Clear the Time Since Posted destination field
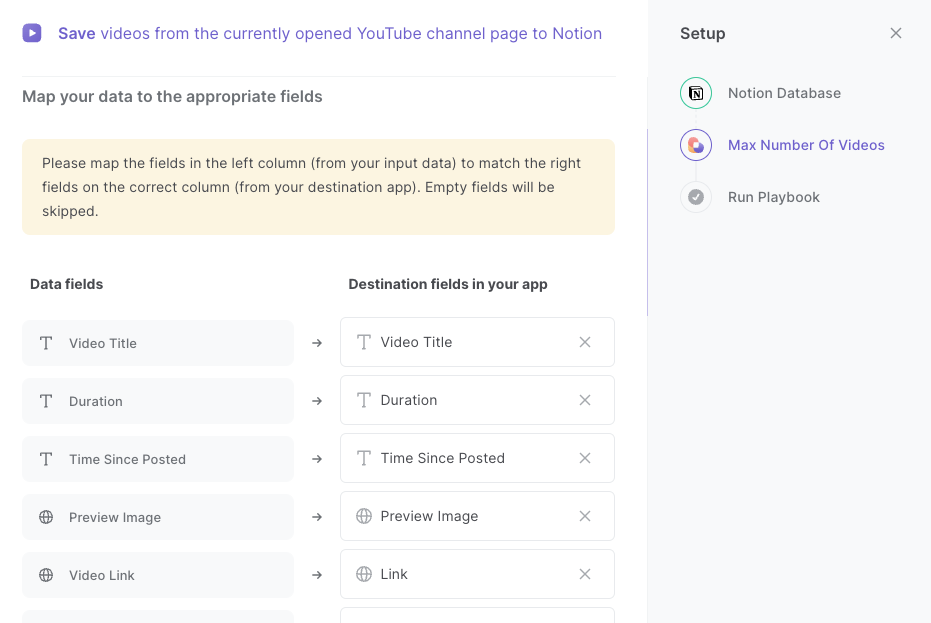 tap(585, 458)
